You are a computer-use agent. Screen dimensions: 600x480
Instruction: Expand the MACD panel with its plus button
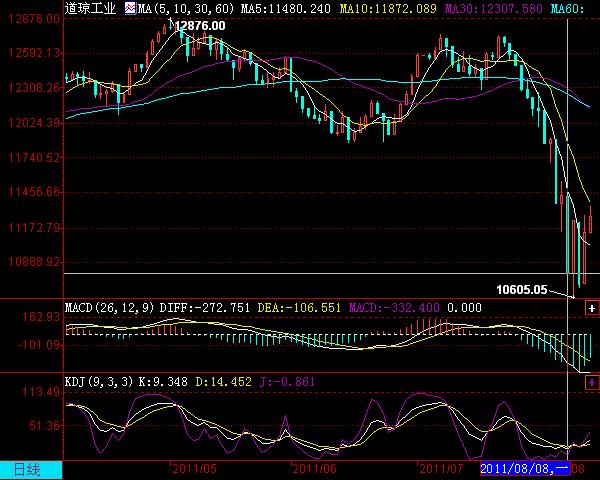pyautogui.click(x=592, y=308)
